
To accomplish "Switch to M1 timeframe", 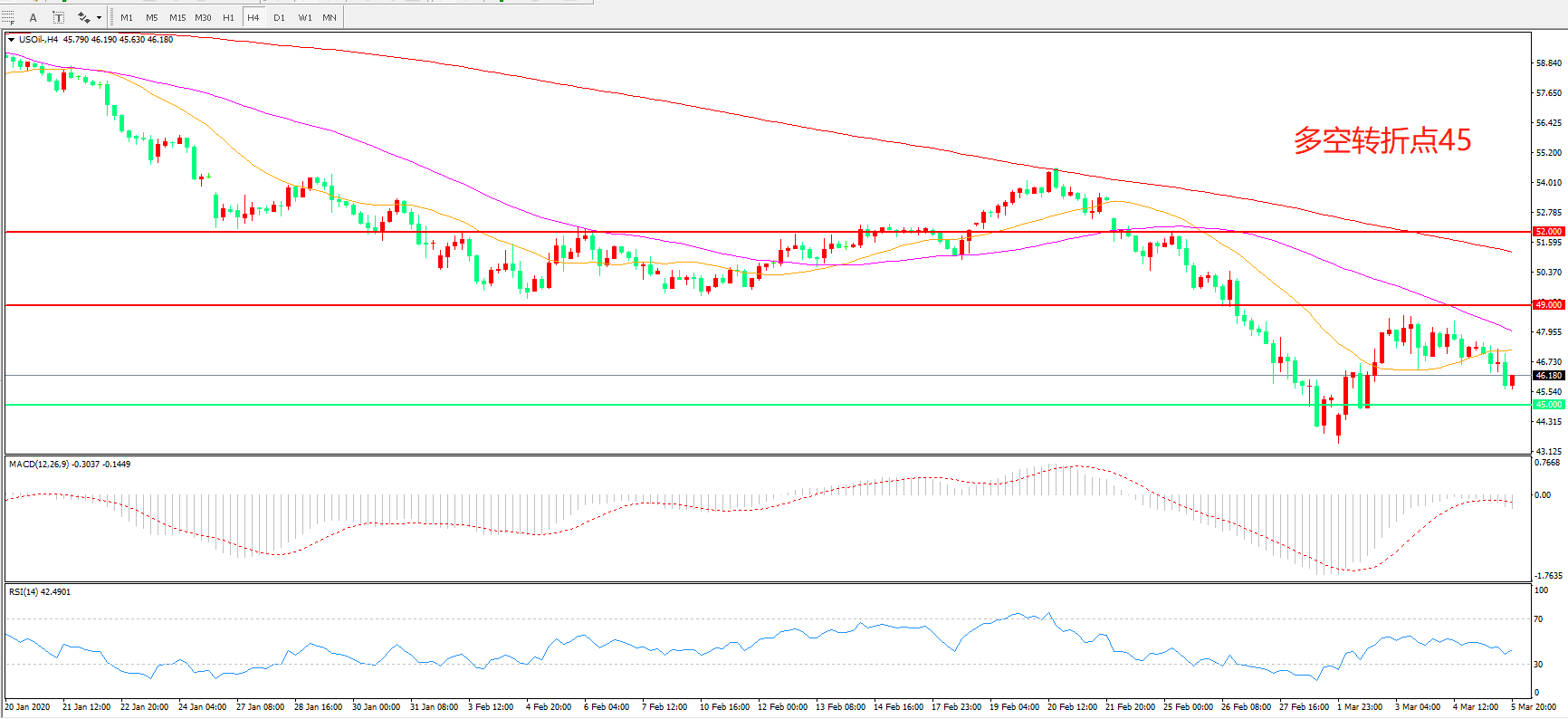I will (x=127, y=17).
